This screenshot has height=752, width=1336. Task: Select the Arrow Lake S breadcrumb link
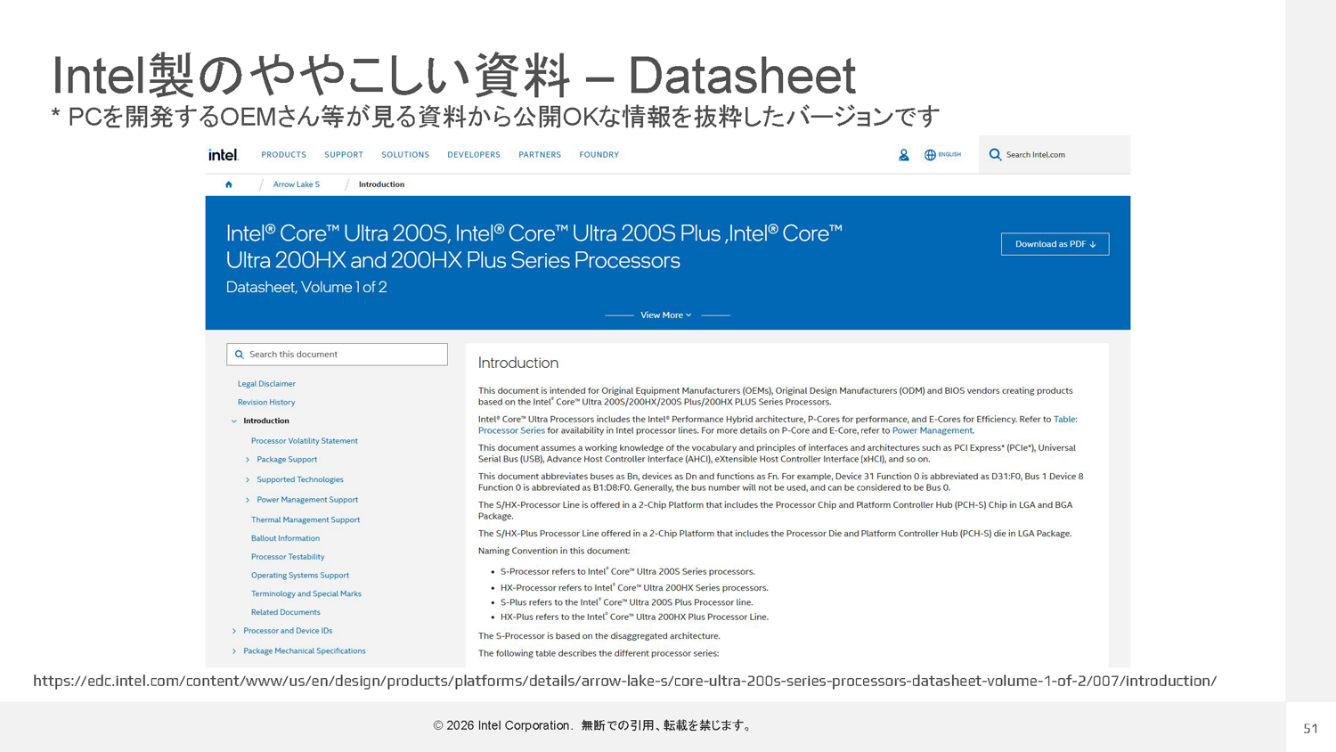(297, 184)
